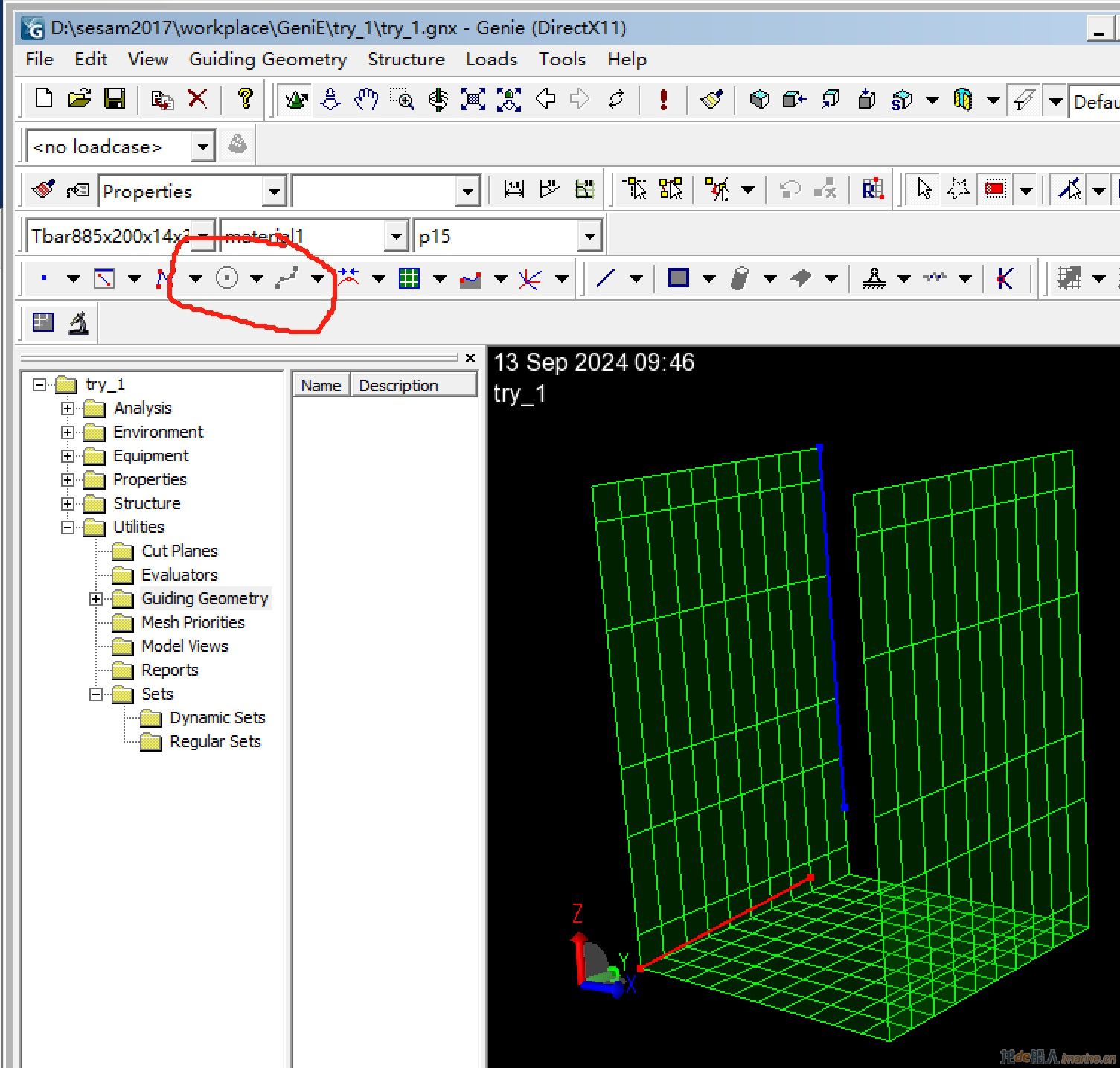
Task: Click the circle guide geometry tool
Action: pyautogui.click(x=226, y=278)
